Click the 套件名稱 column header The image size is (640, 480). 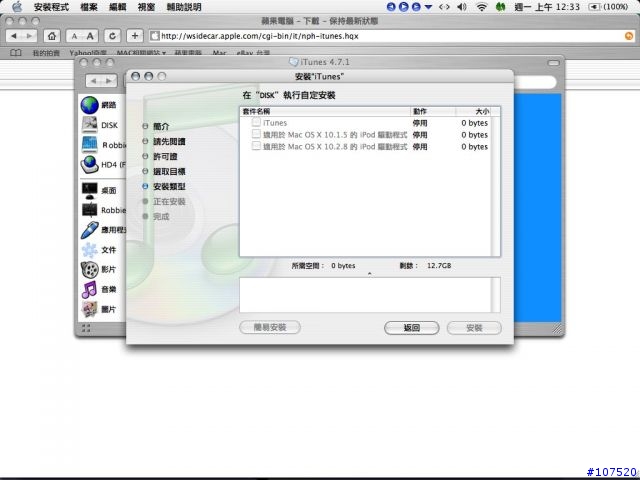click(325, 111)
